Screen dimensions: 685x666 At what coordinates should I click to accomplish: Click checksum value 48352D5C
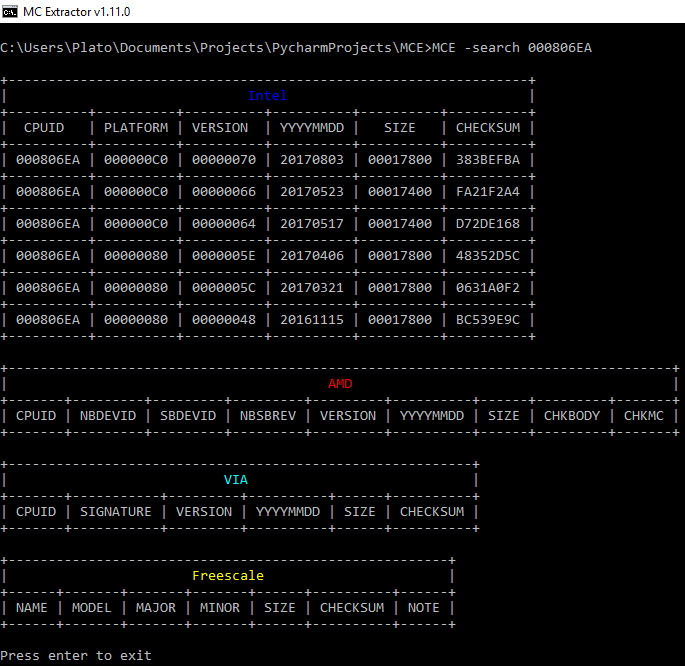click(487, 256)
